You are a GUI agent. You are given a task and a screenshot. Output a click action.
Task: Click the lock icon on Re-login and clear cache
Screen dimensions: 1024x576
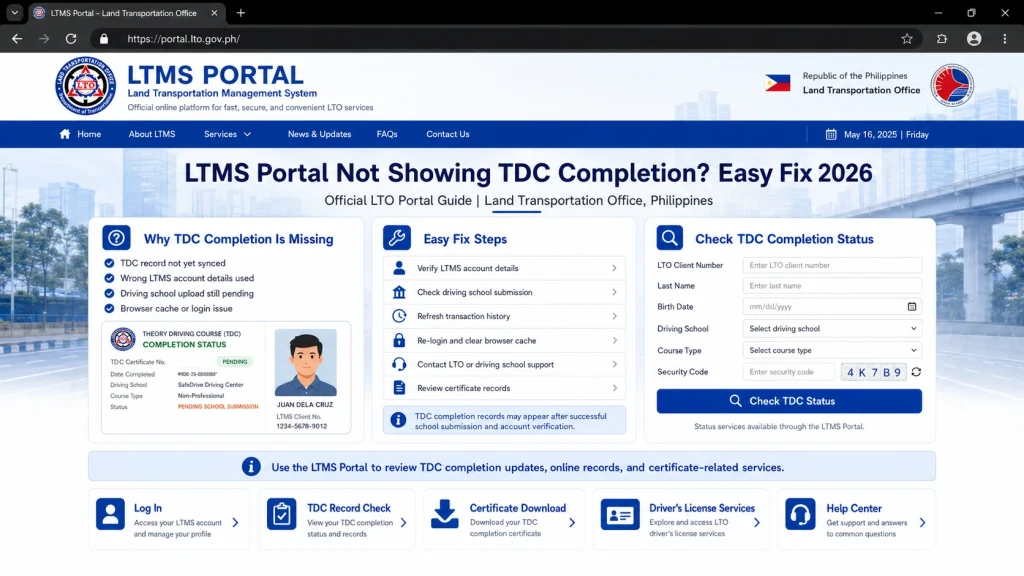click(399, 340)
